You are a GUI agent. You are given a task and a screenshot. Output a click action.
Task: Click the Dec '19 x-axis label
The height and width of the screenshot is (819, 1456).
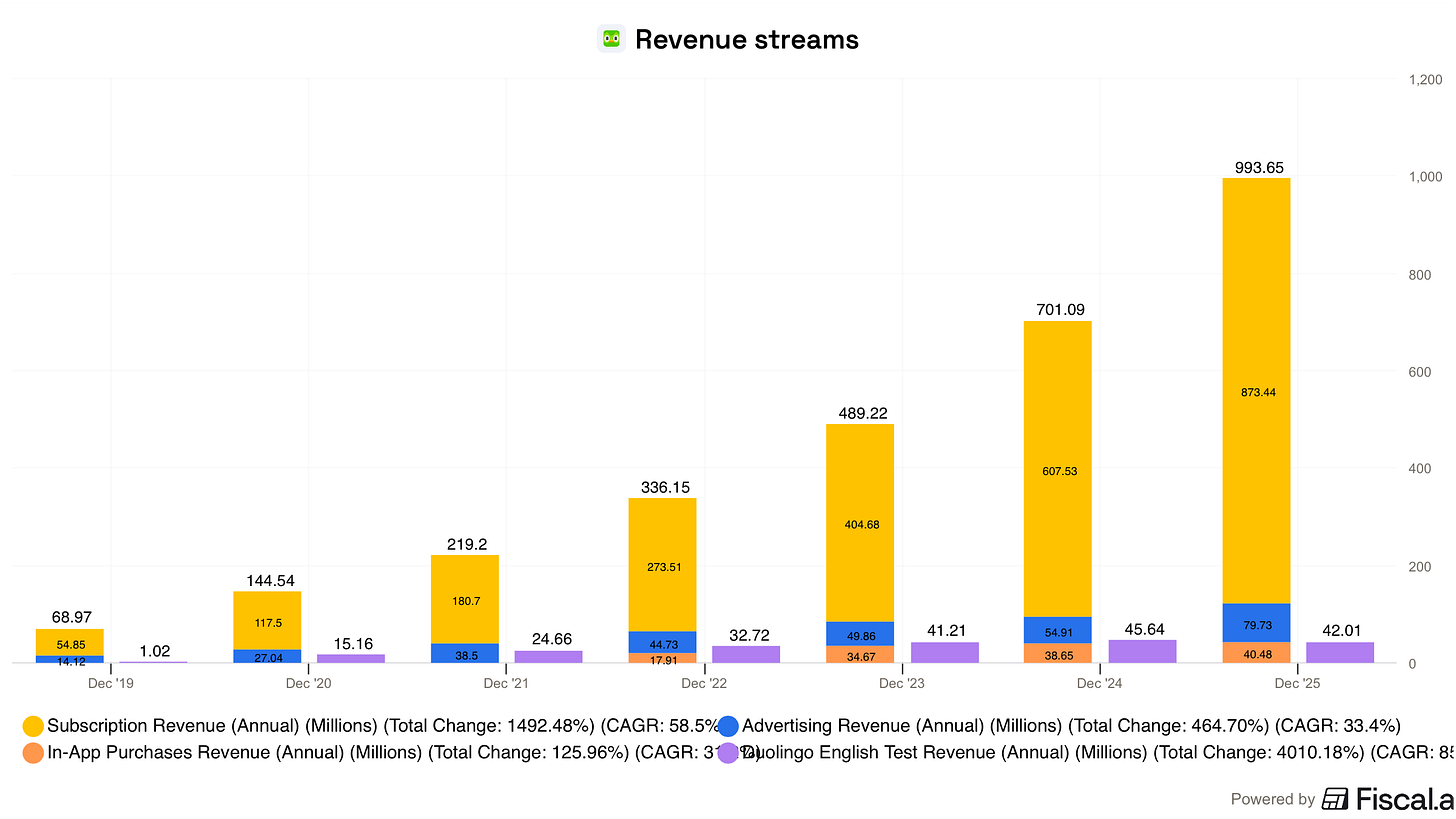pos(110,684)
